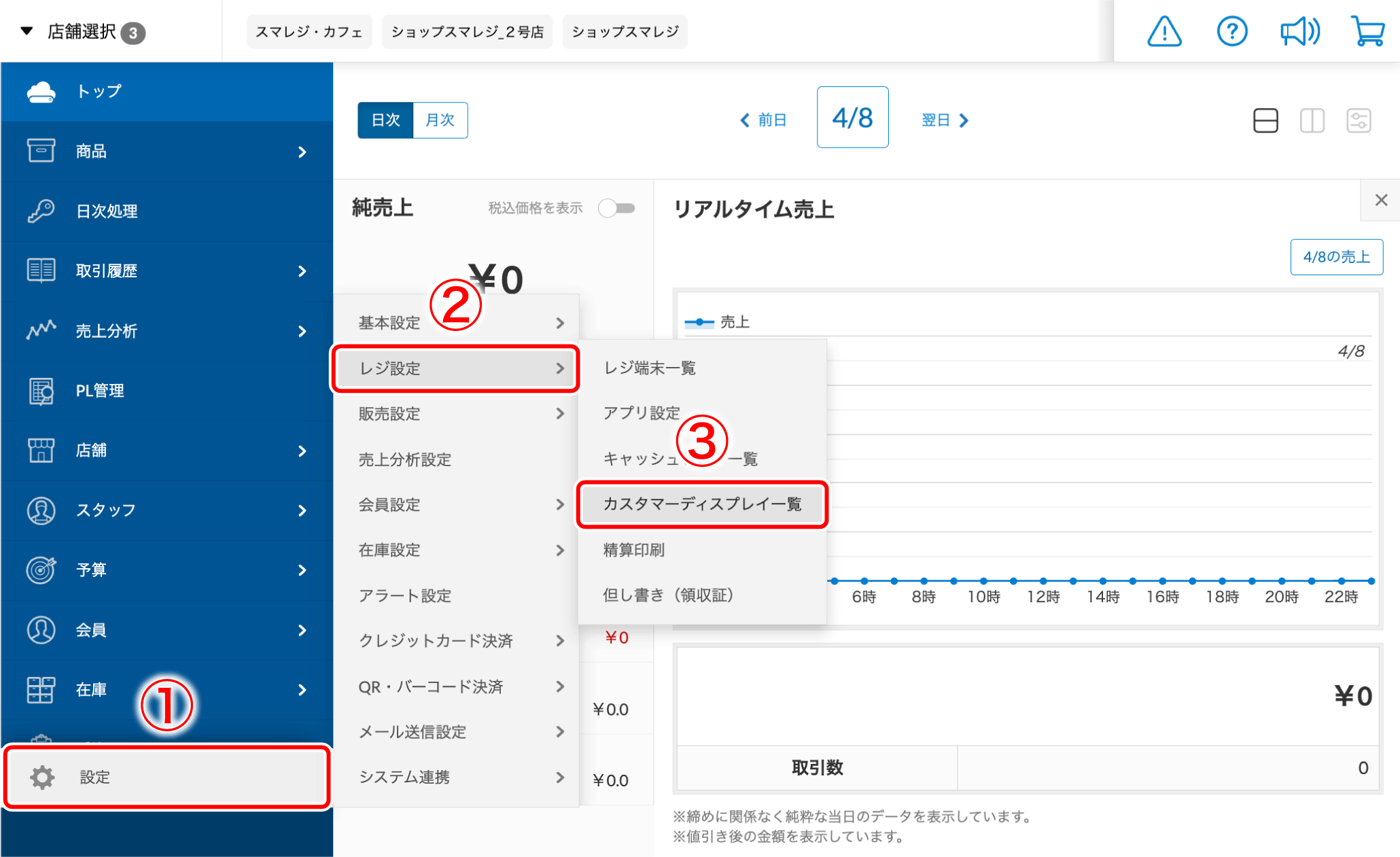Click the 4/8の売上 button

tap(1336, 257)
